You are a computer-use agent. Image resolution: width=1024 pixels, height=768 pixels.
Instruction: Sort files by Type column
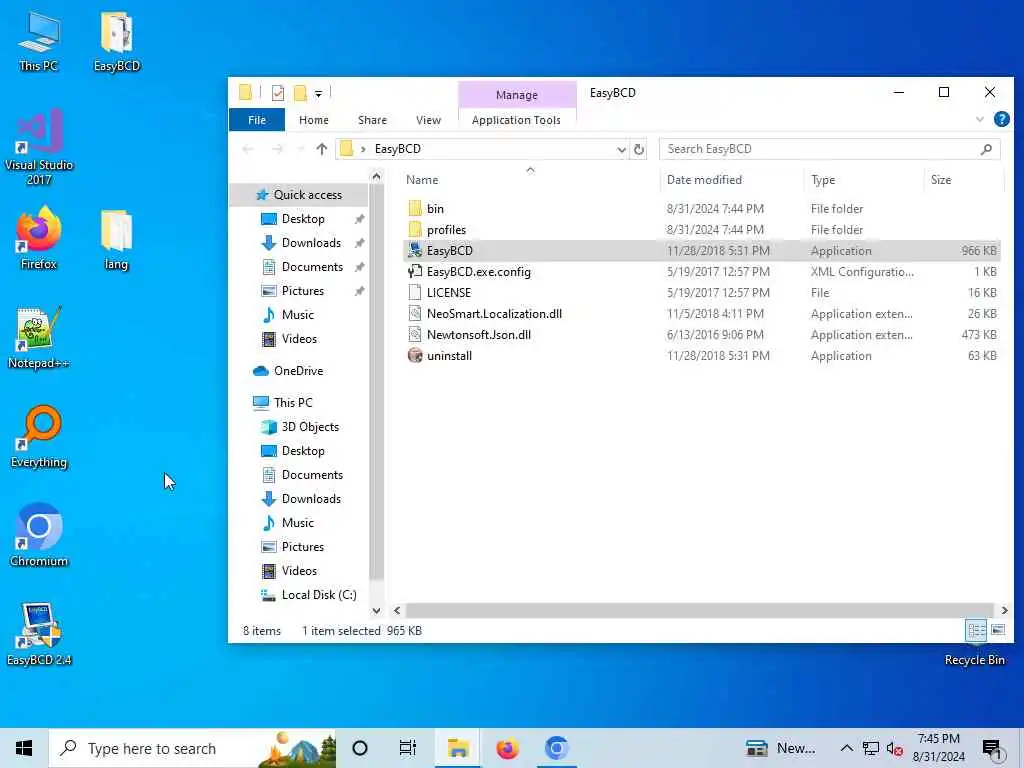click(x=864, y=180)
